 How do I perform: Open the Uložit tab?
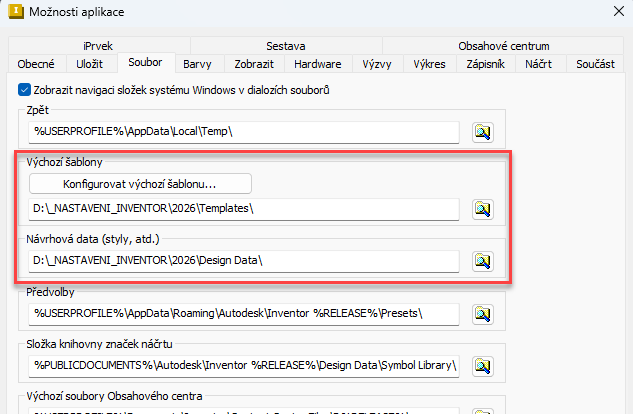89,64
